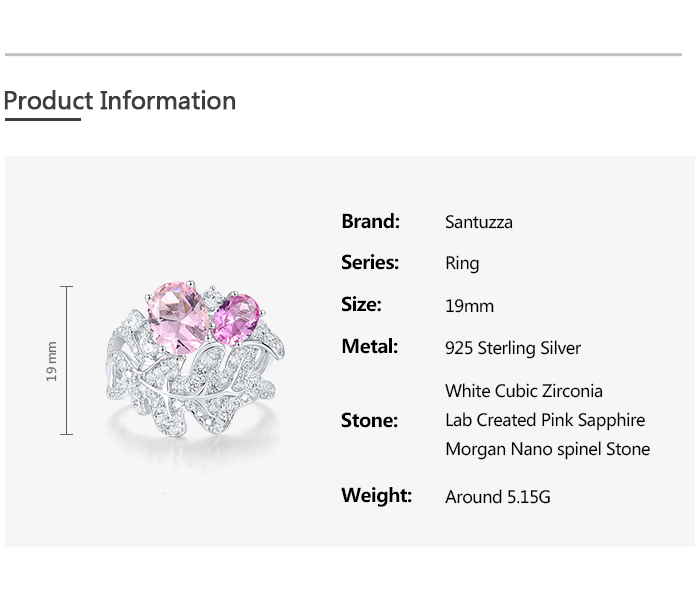Select the 19mm size value

pos(469,306)
